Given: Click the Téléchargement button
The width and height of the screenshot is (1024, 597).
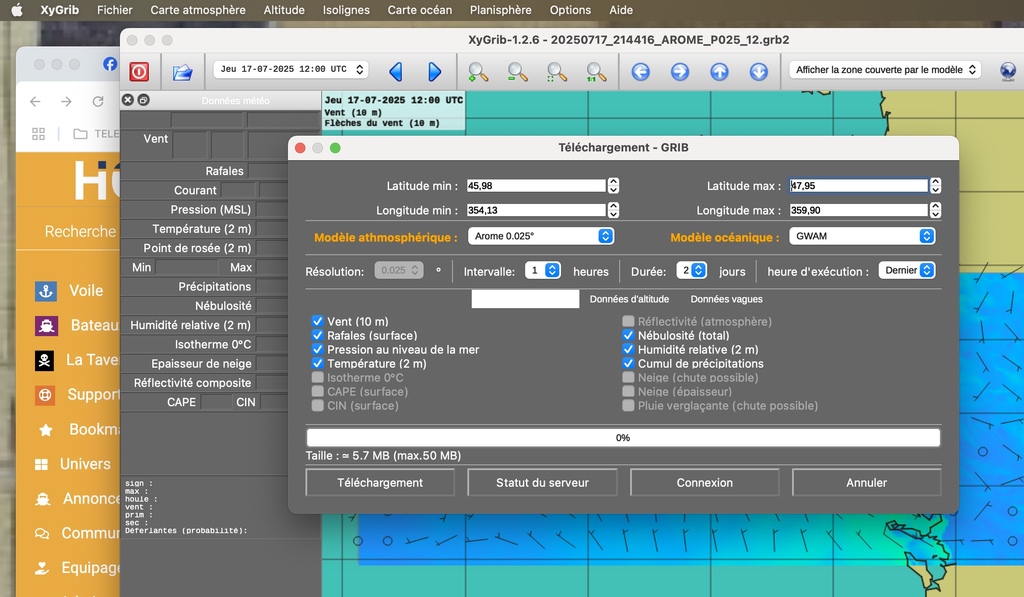Looking at the screenshot, I should coord(380,483).
